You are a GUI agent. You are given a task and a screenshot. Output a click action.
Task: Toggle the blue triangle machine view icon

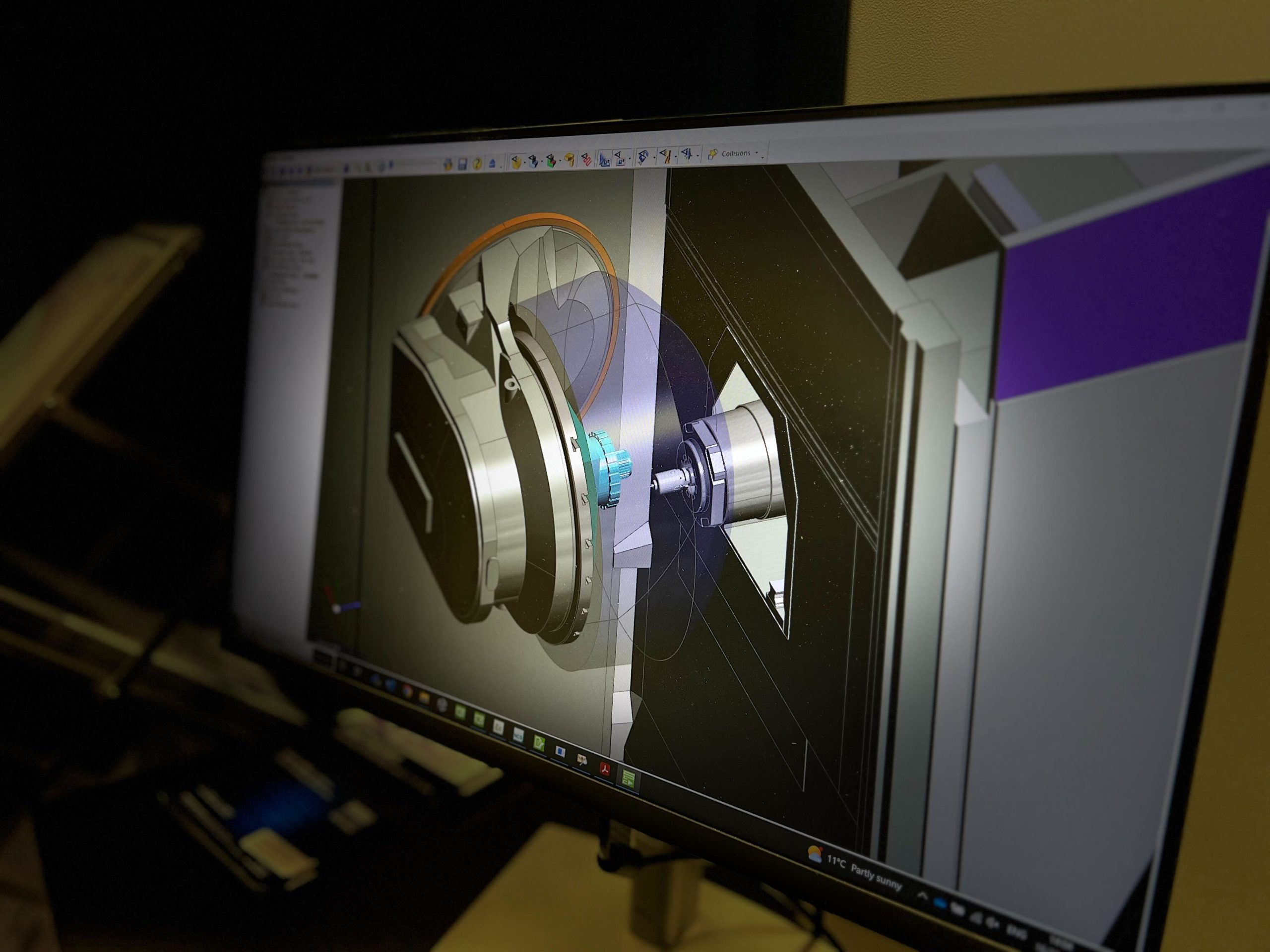[x=605, y=161]
